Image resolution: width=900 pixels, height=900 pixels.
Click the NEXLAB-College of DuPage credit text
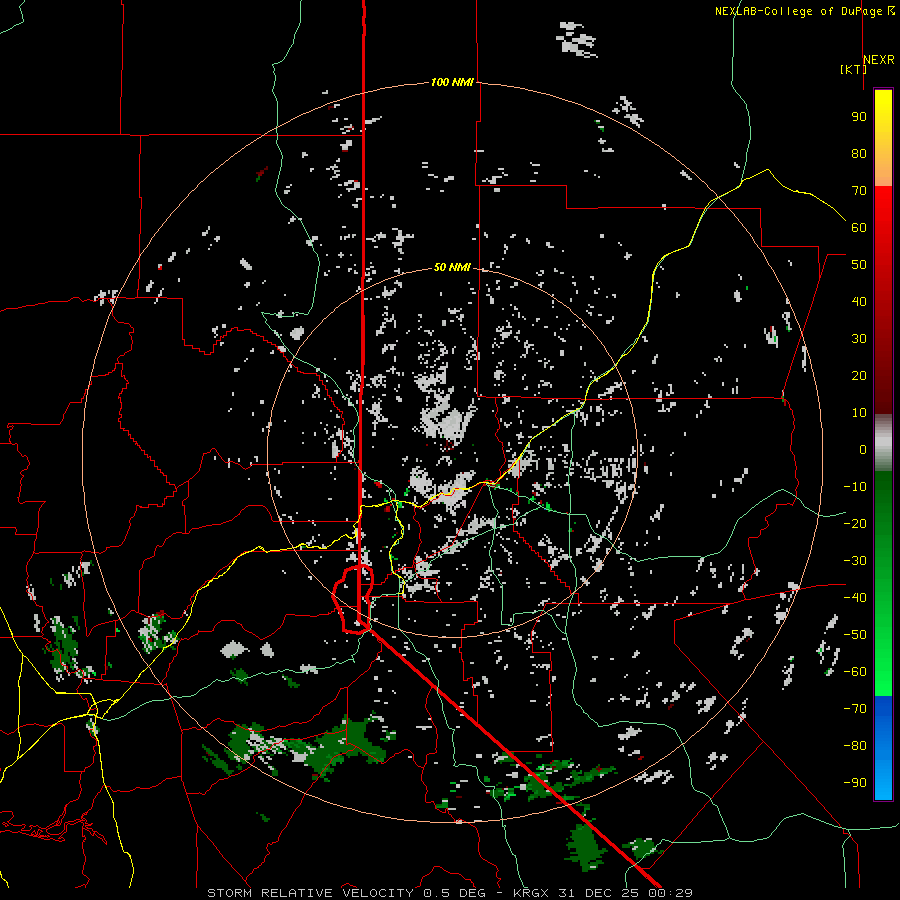[798, 11]
